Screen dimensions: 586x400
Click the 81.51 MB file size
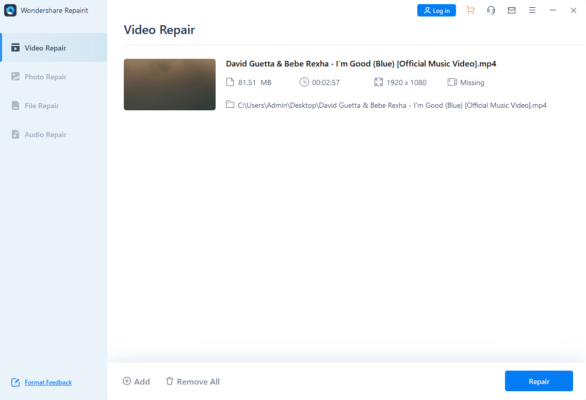[x=255, y=82]
